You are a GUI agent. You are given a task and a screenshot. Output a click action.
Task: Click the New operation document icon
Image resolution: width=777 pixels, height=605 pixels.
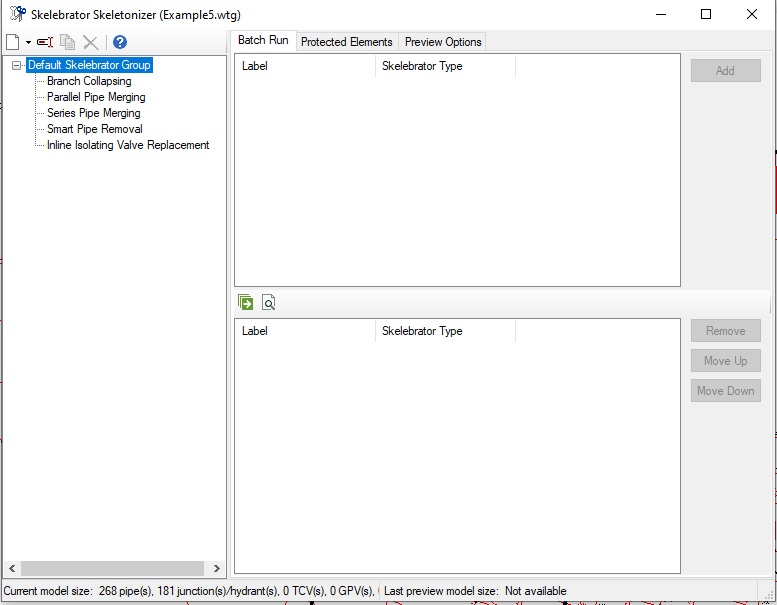coord(13,42)
